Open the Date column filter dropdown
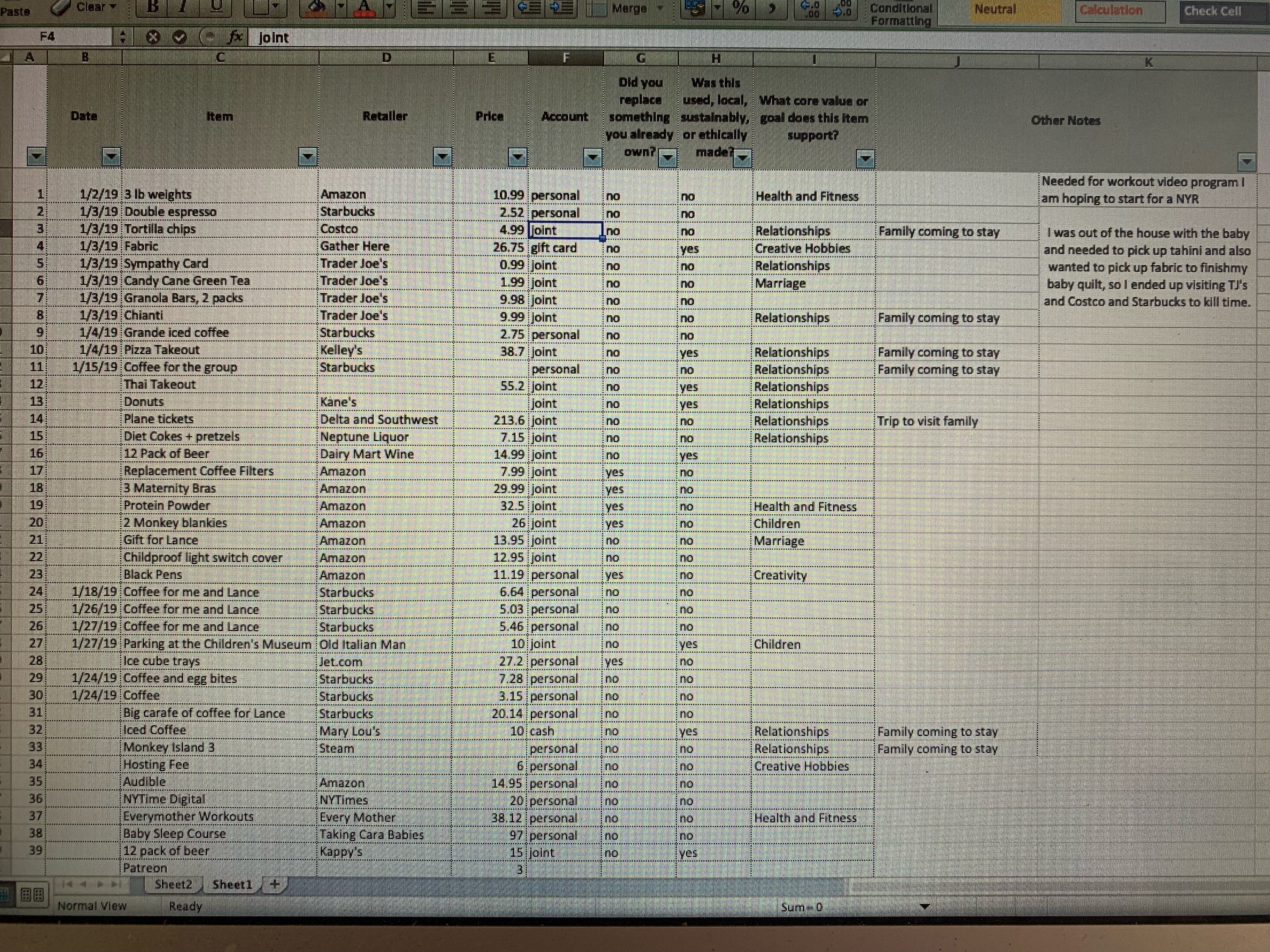The width and height of the screenshot is (1270, 952). coord(111,156)
